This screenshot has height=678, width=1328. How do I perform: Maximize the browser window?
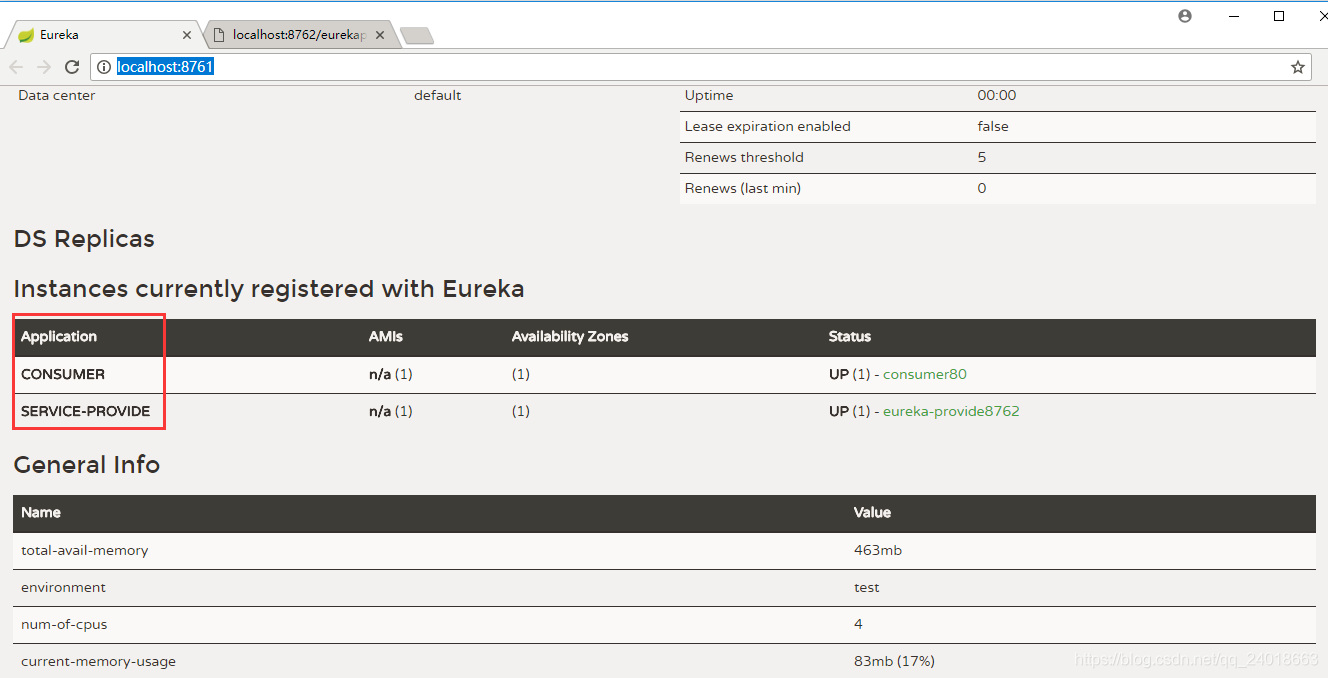(x=1279, y=16)
